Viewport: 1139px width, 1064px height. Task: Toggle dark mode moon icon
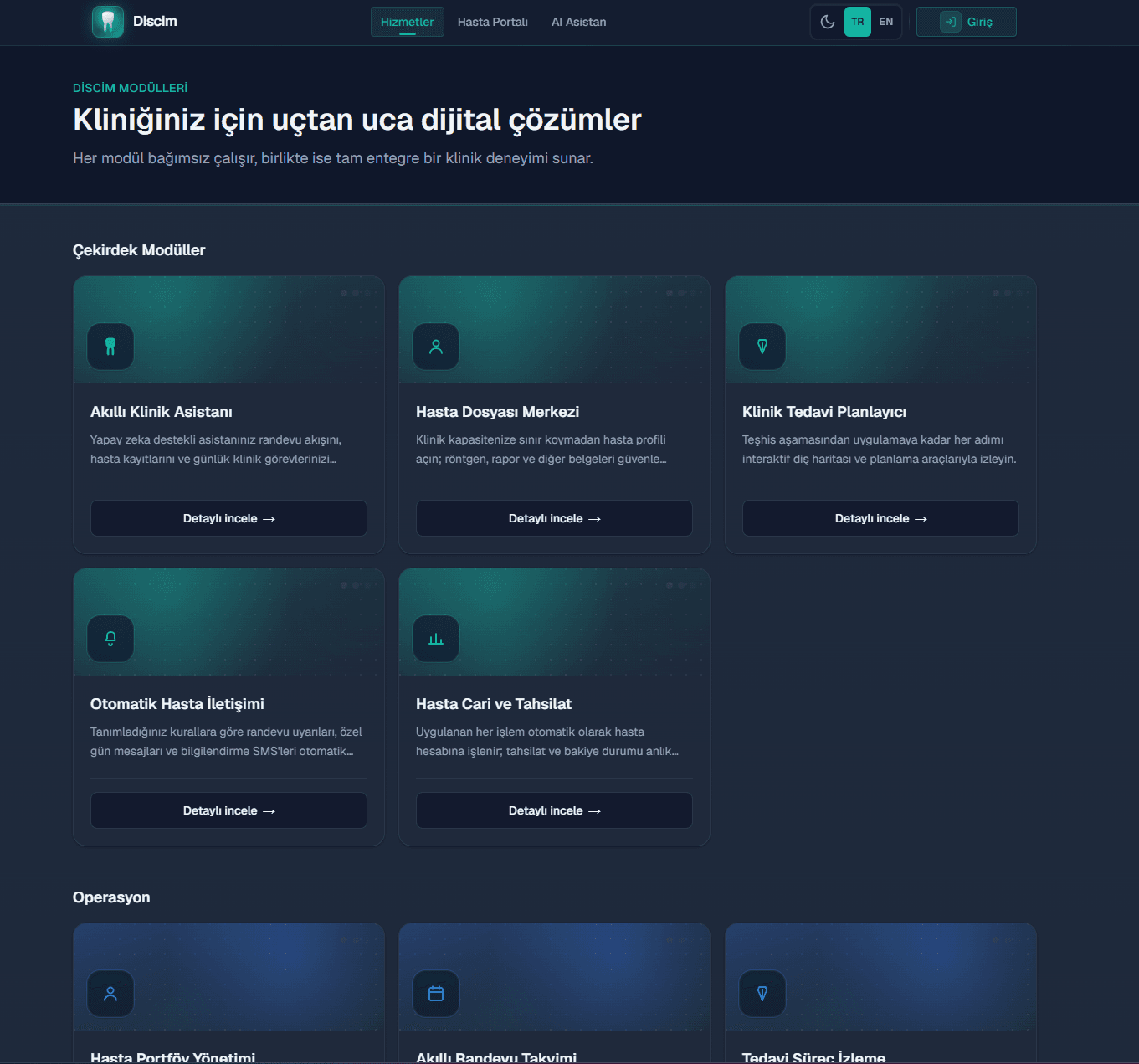pyautogui.click(x=828, y=22)
